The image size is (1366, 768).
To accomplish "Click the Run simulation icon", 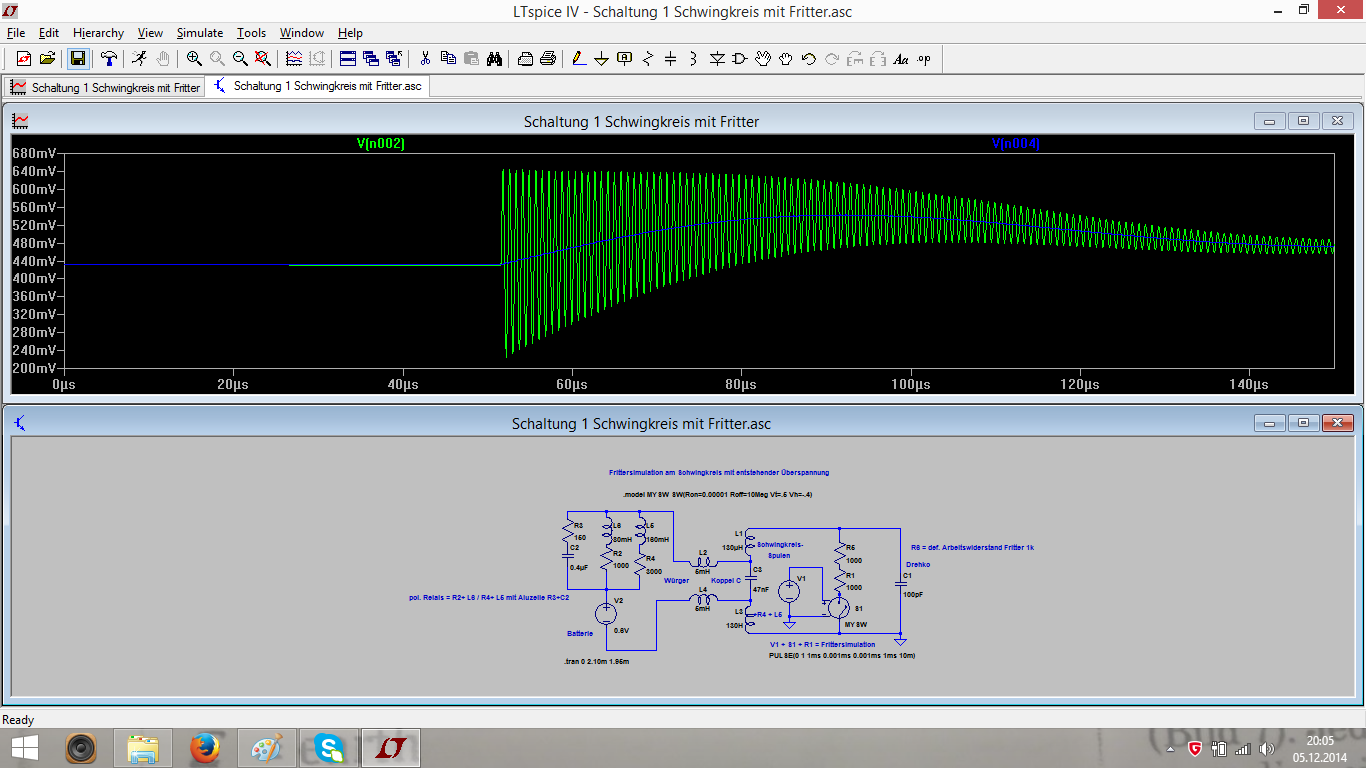I will point(139,59).
